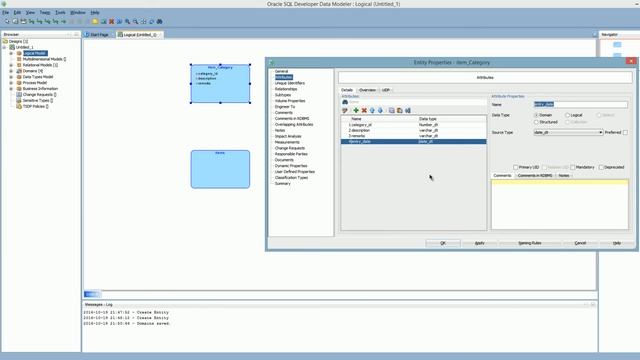The height and width of the screenshot is (360, 640).
Task: Click the green new entity icon in the main toolbar
Action: 103,22
